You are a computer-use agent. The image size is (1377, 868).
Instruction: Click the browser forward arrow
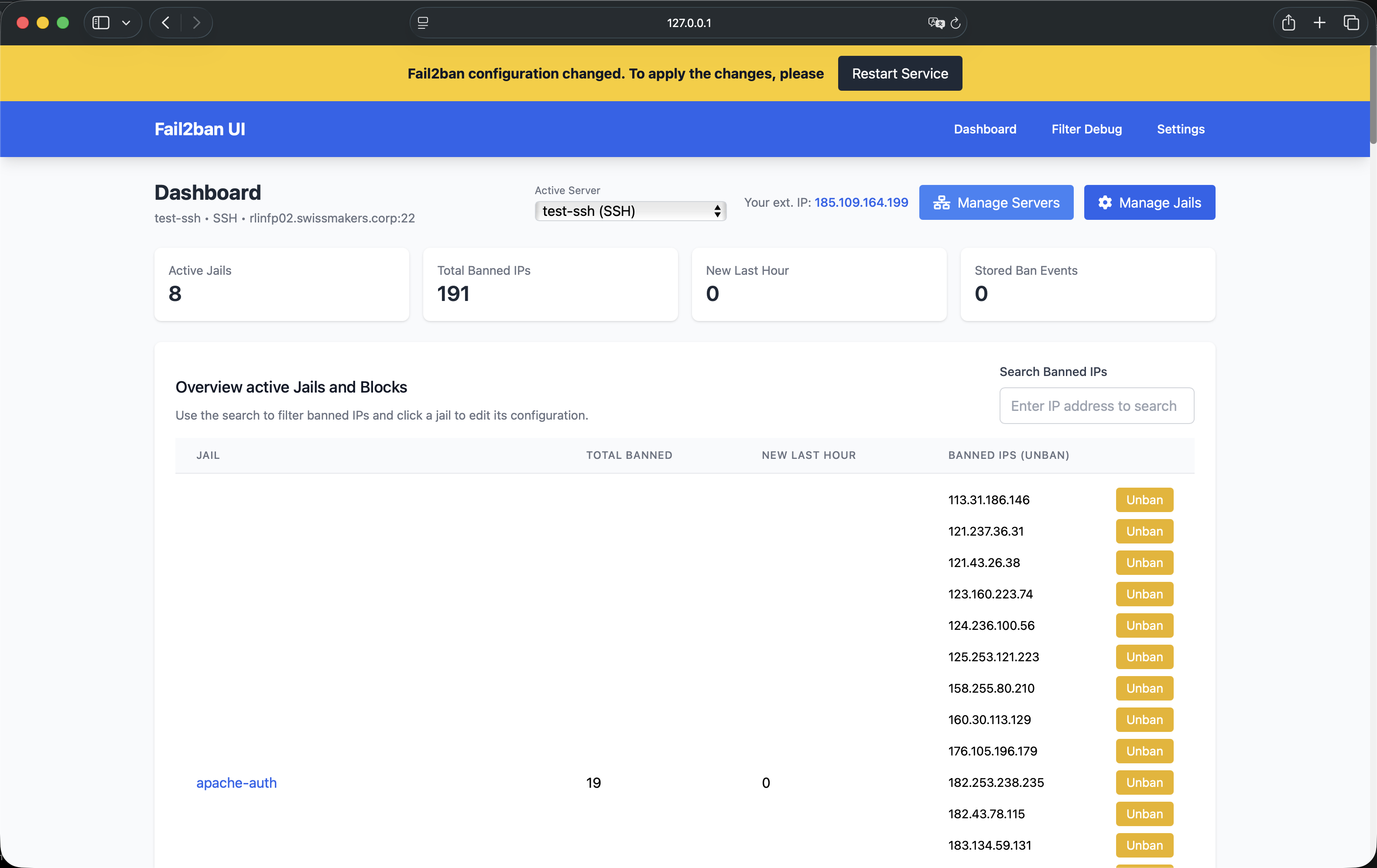(196, 23)
